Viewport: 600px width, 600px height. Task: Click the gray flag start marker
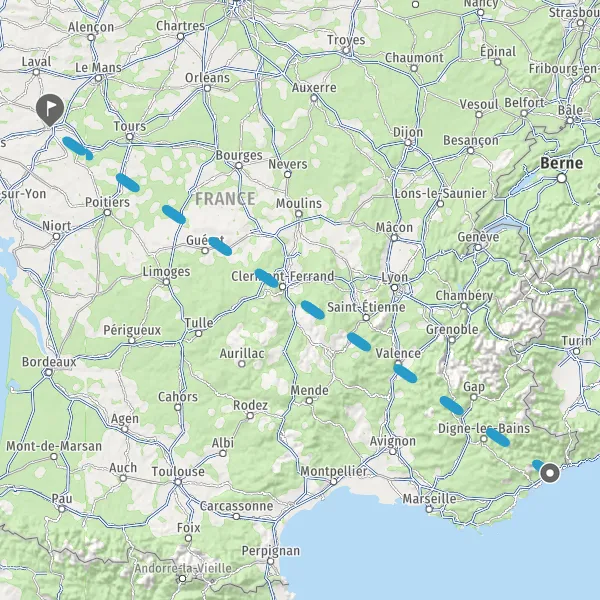[x=50, y=110]
